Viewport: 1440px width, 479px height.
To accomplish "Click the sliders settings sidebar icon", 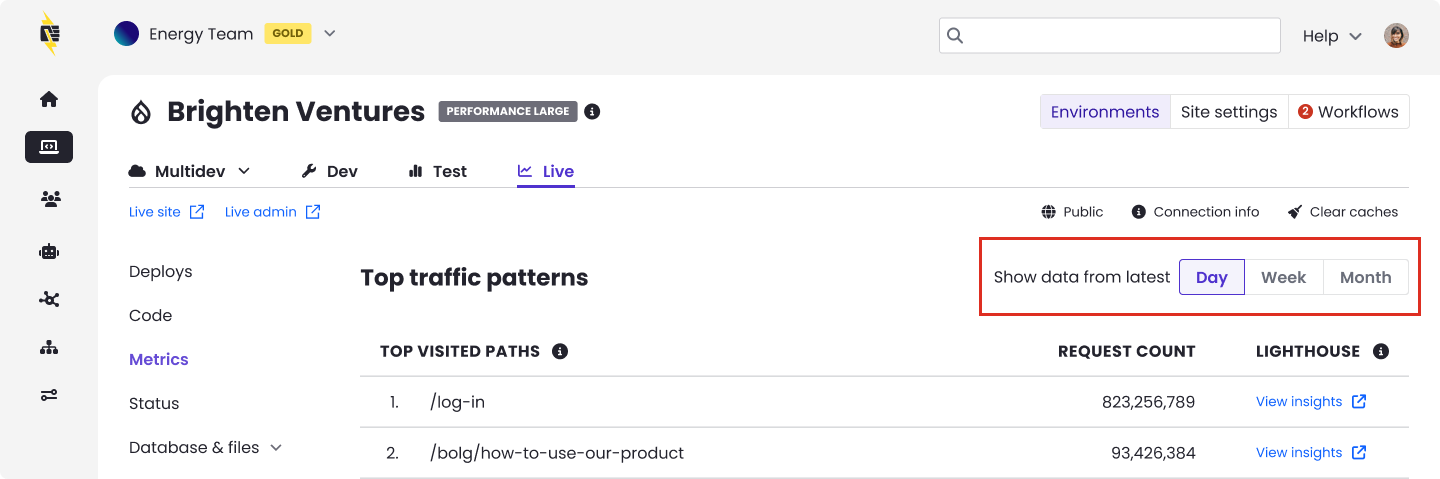I will pos(49,395).
